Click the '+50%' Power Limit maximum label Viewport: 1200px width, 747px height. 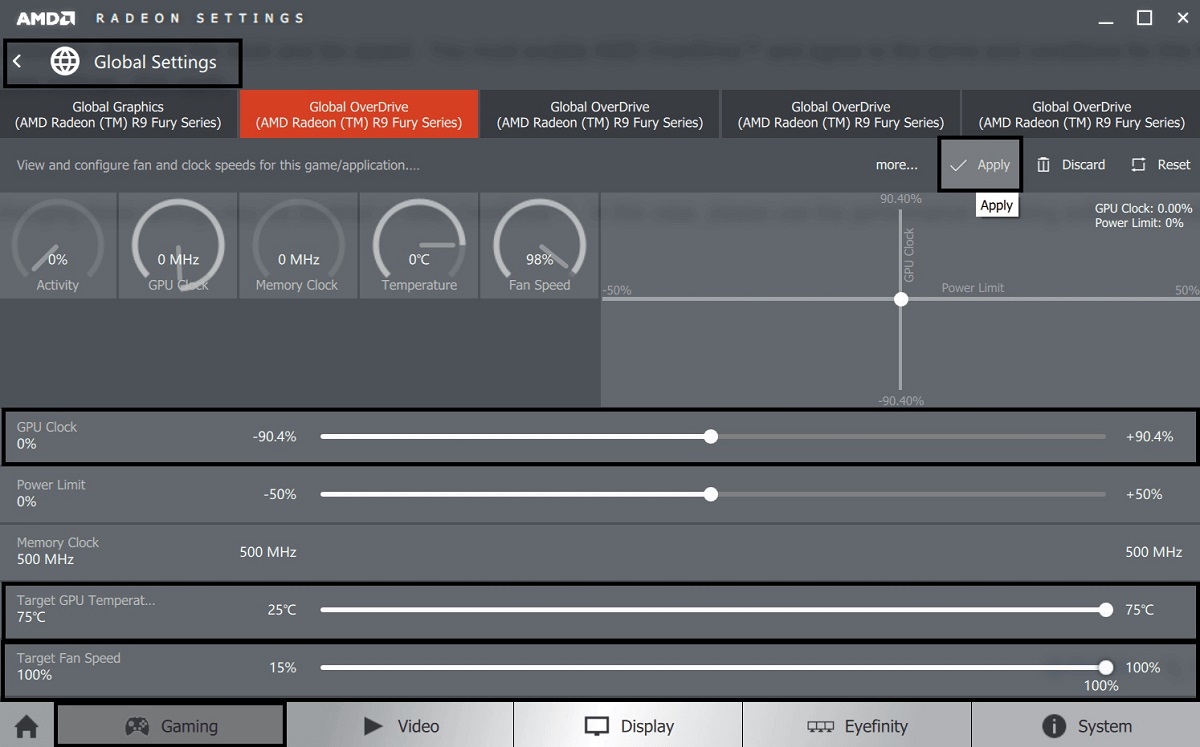coord(1144,495)
